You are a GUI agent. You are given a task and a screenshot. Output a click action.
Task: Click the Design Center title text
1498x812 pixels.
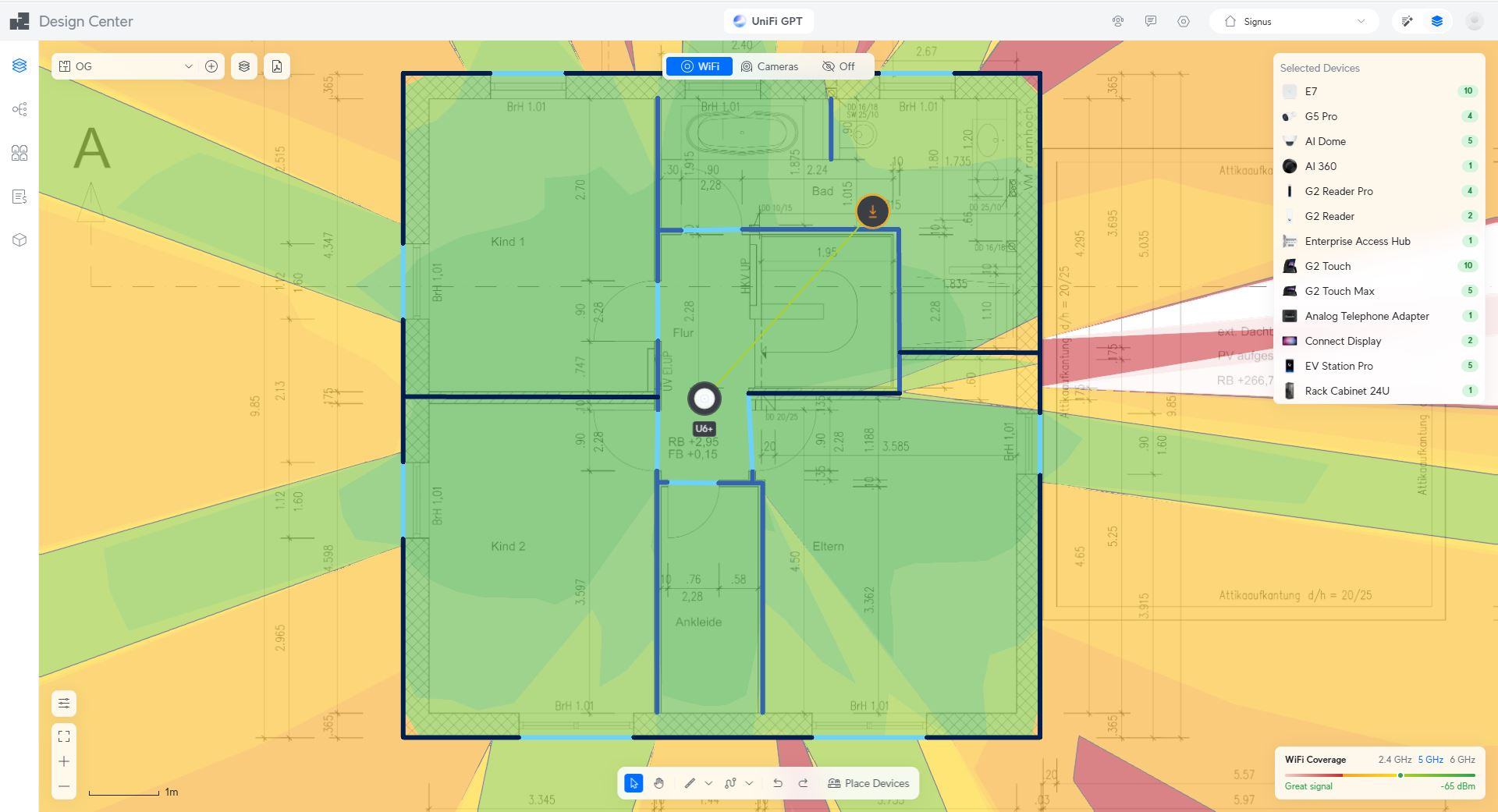(x=86, y=21)
